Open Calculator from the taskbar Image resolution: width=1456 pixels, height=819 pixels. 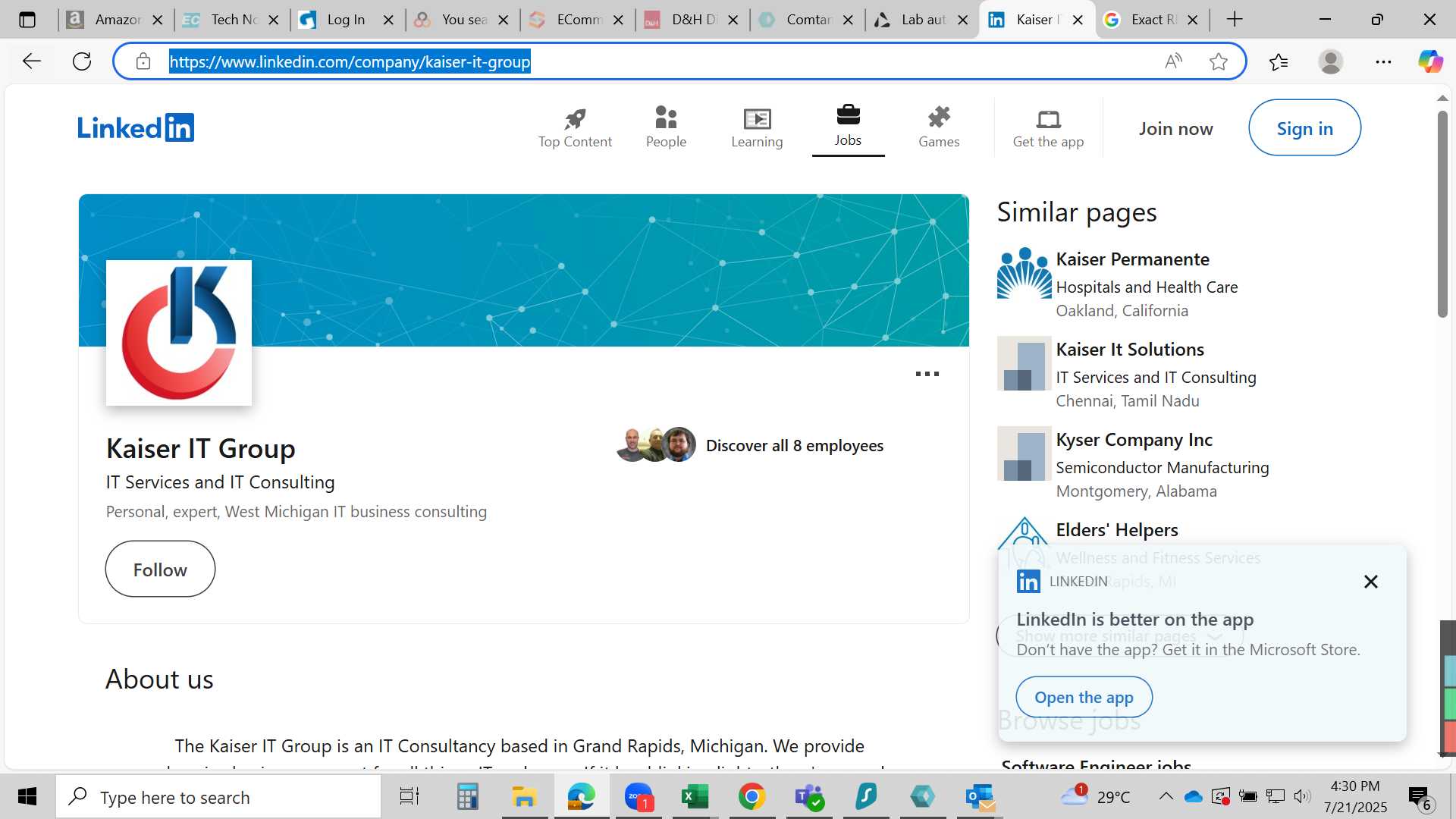467,797
